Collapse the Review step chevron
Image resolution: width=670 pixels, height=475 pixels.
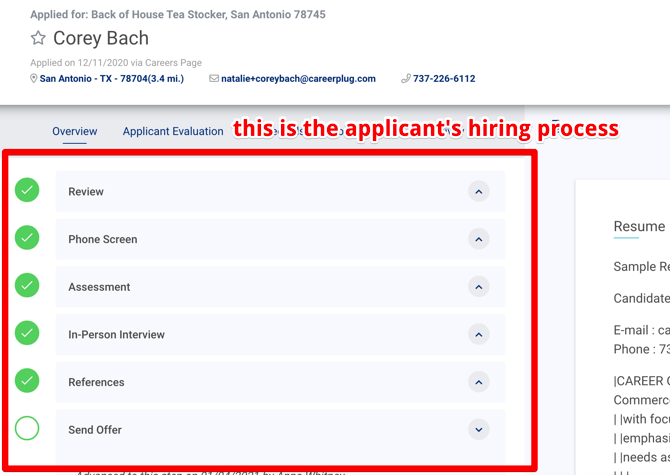click(x=478, y=192)
